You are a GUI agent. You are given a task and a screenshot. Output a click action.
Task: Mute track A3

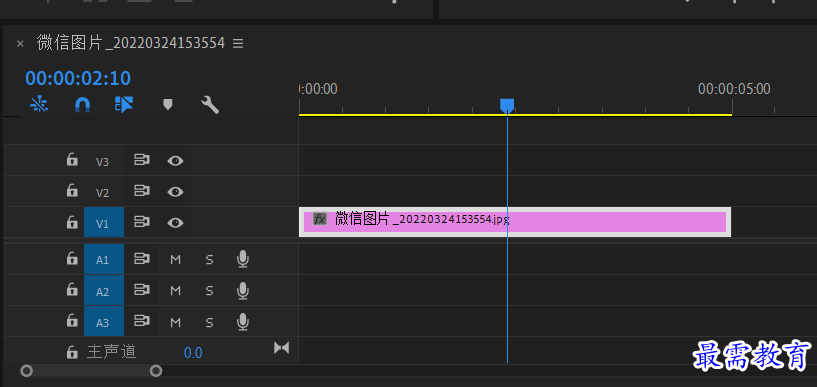[176, 322]
